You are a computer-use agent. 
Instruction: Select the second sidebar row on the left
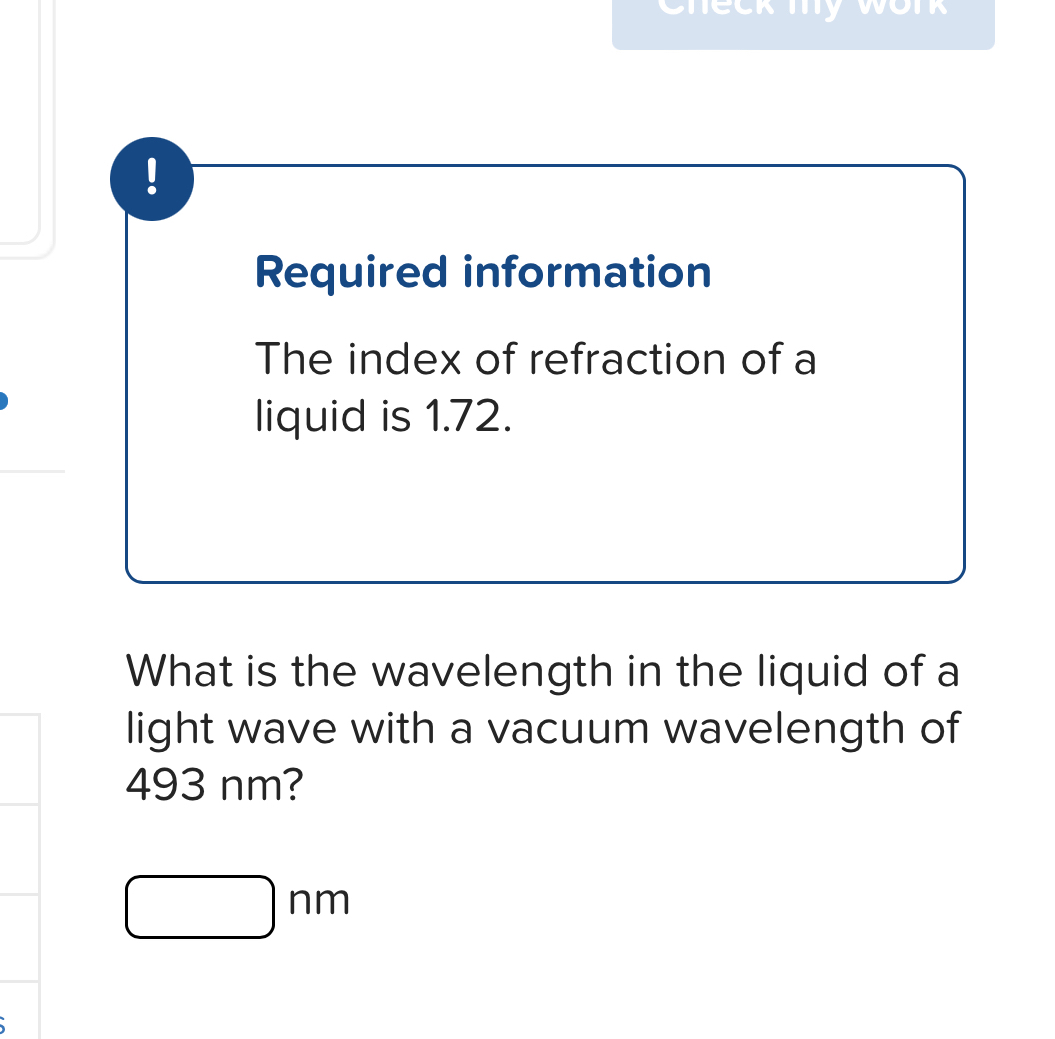tap(20, 845)
